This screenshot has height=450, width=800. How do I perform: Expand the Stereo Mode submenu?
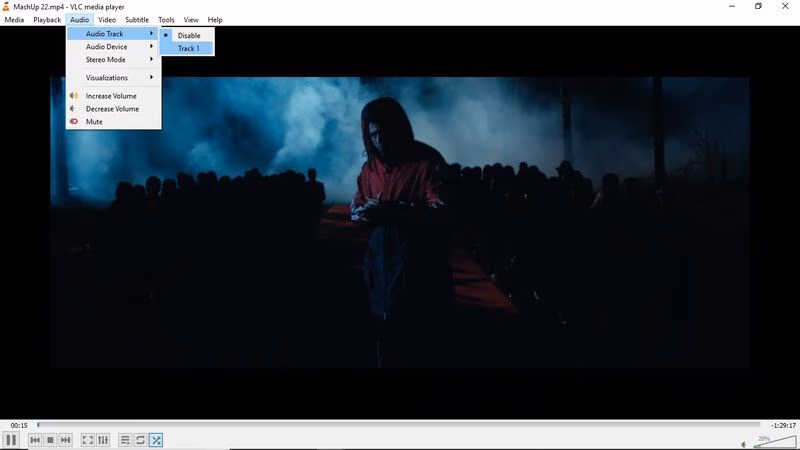tap(113, 60)
